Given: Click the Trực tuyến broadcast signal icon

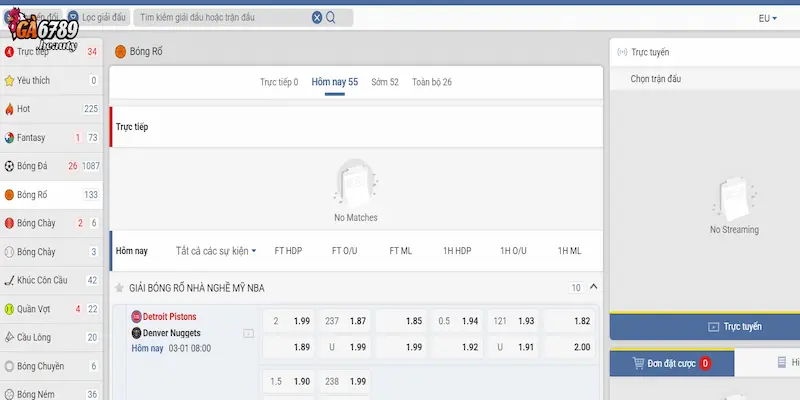Looking at the screenshot, I should point(622,52).
